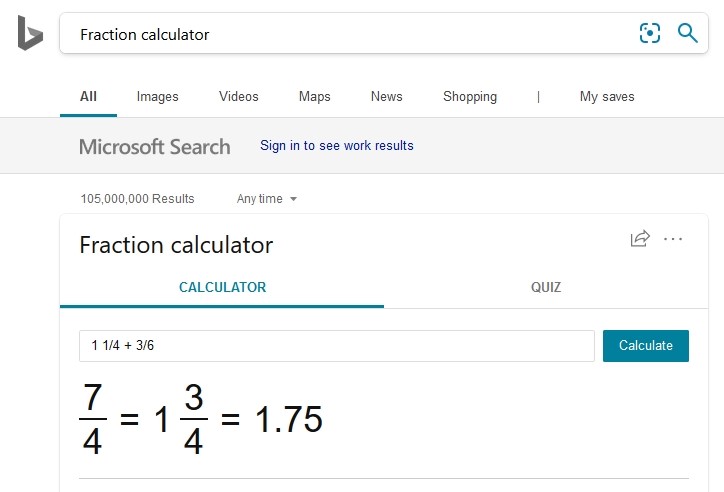Click the Microsoft Search label
Screen dimensions: 724x492
pos(154,147)
